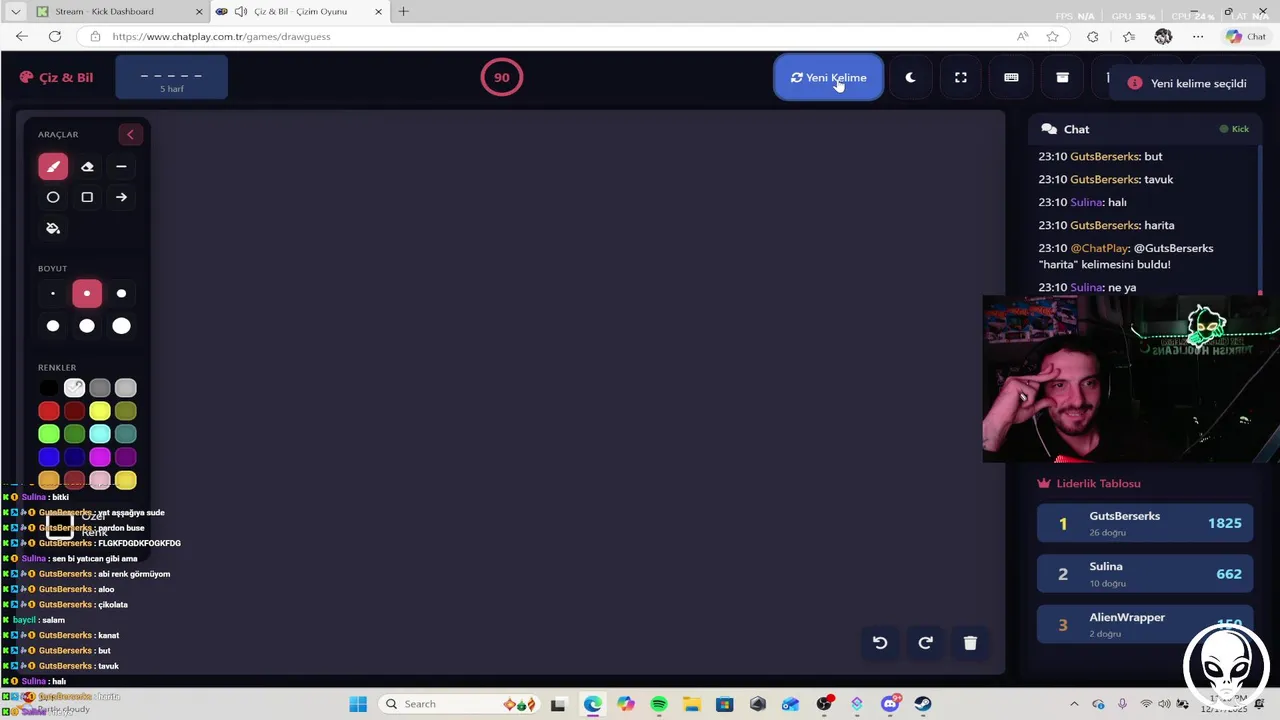Open the keyboard icon in game header
1280x720 pixels.
coord(1011,77)
